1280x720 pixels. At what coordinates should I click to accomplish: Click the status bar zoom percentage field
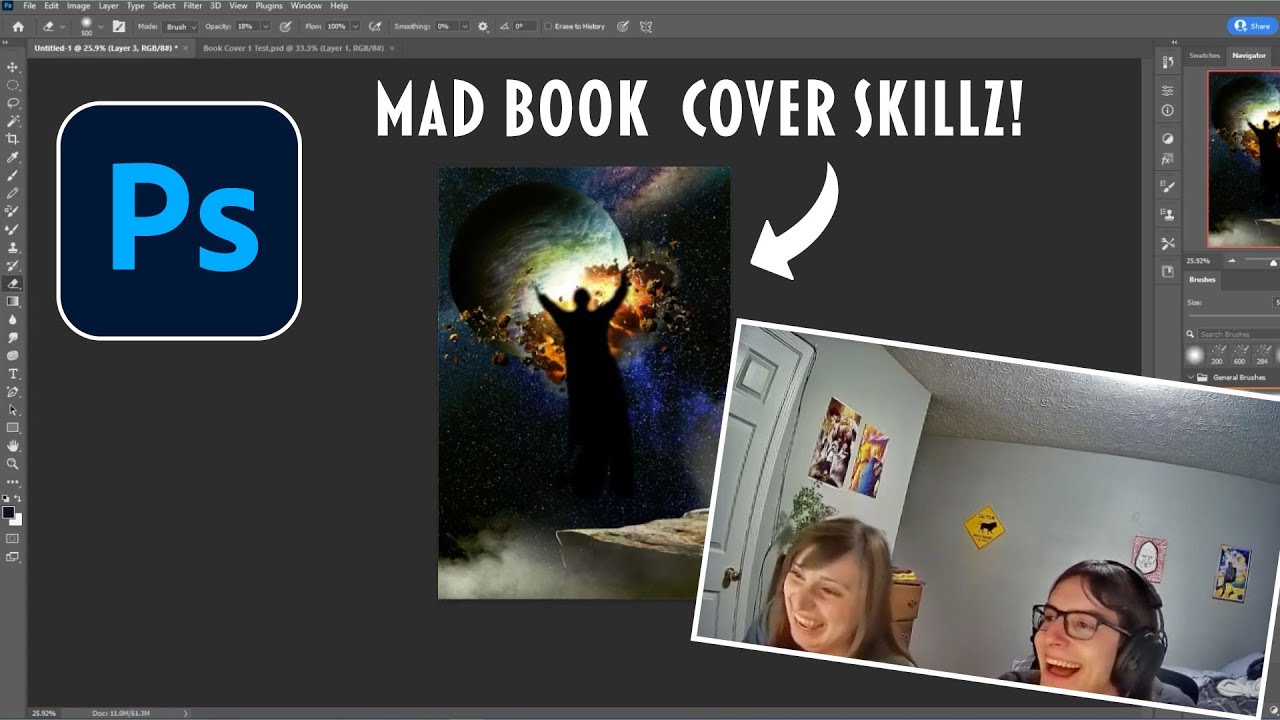coord(44,713)
